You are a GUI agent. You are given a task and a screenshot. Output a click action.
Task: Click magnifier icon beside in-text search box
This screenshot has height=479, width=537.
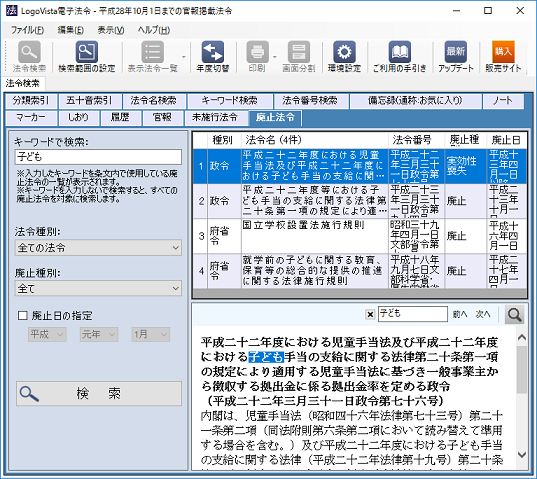(x=515, y=314)
